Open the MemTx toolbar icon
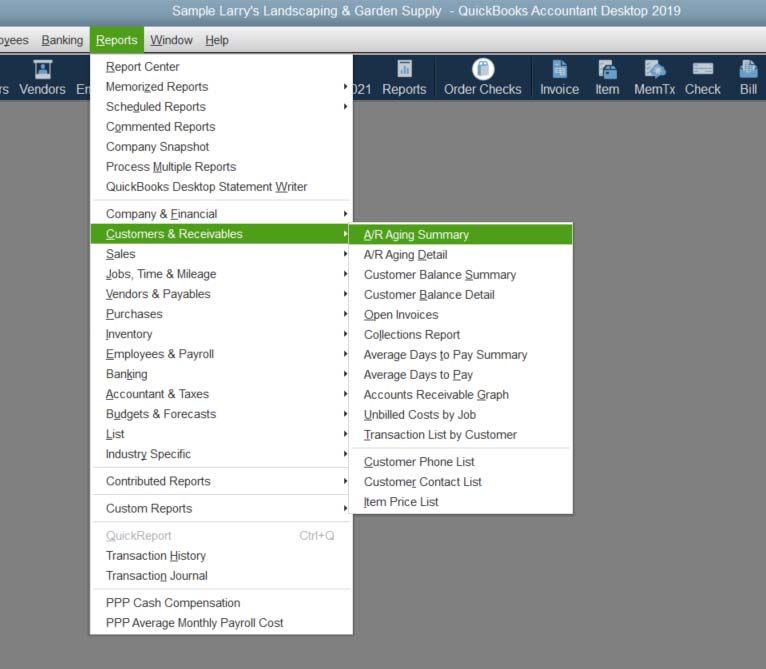Image resolution: width=766 pixels, height=669 pixels. (655, 78)
